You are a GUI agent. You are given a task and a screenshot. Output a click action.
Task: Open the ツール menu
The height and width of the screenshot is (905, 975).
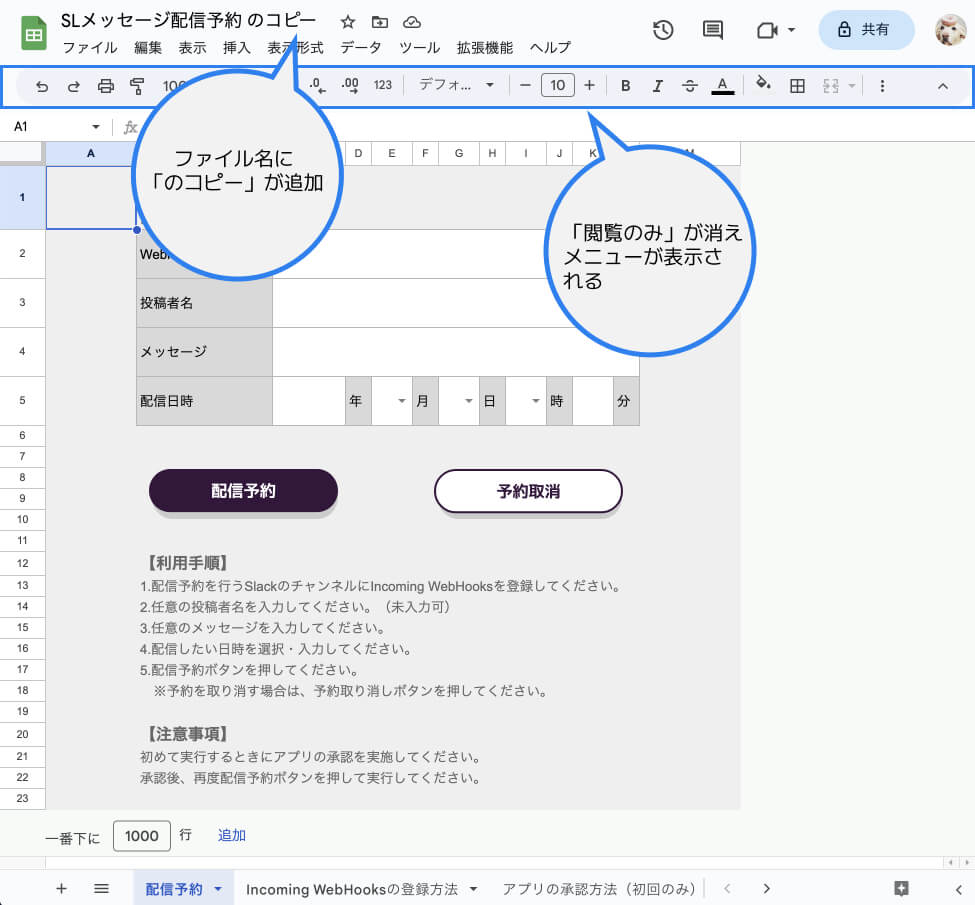[419, 48]
